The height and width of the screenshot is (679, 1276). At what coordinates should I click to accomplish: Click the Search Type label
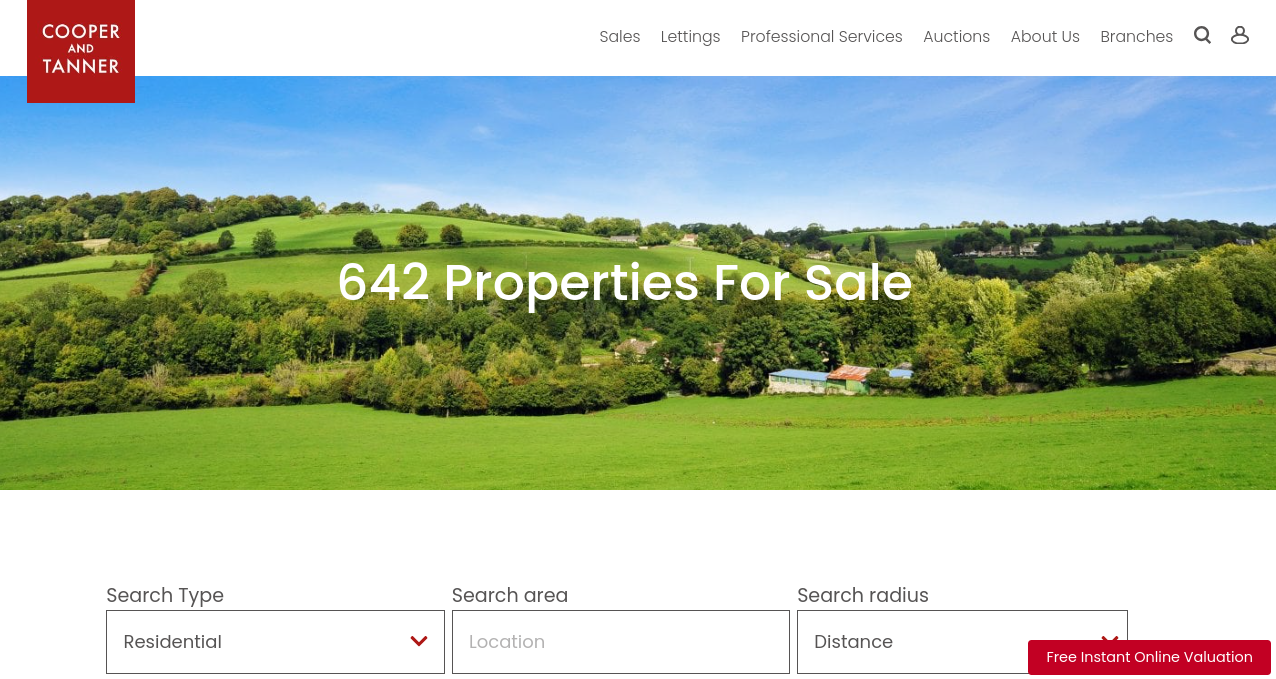pos(165,595)
